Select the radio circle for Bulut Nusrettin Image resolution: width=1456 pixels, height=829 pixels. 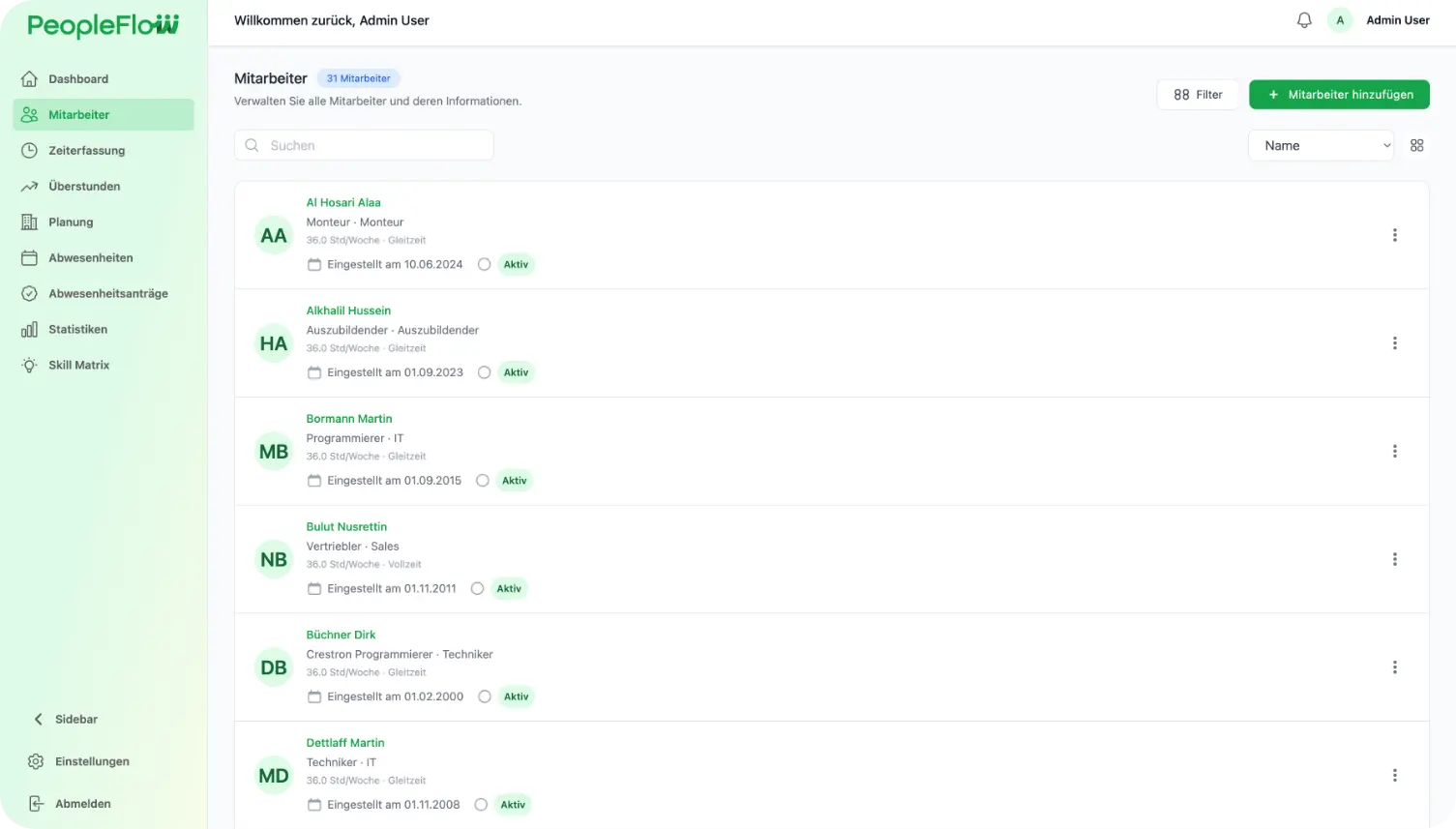tap(477, 588)
